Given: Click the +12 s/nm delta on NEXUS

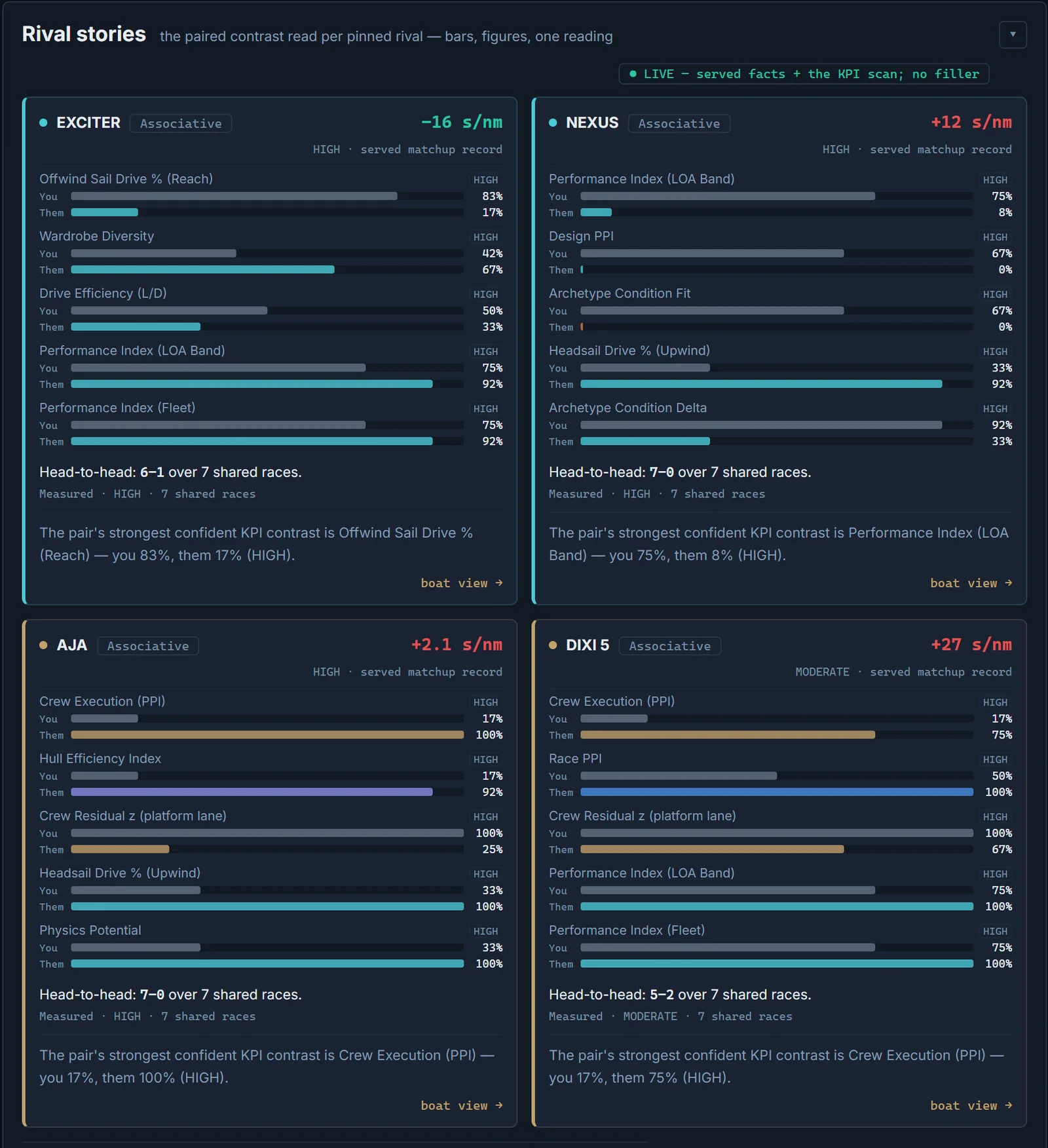Looking at the screenshot, I should tap(971, 122).
